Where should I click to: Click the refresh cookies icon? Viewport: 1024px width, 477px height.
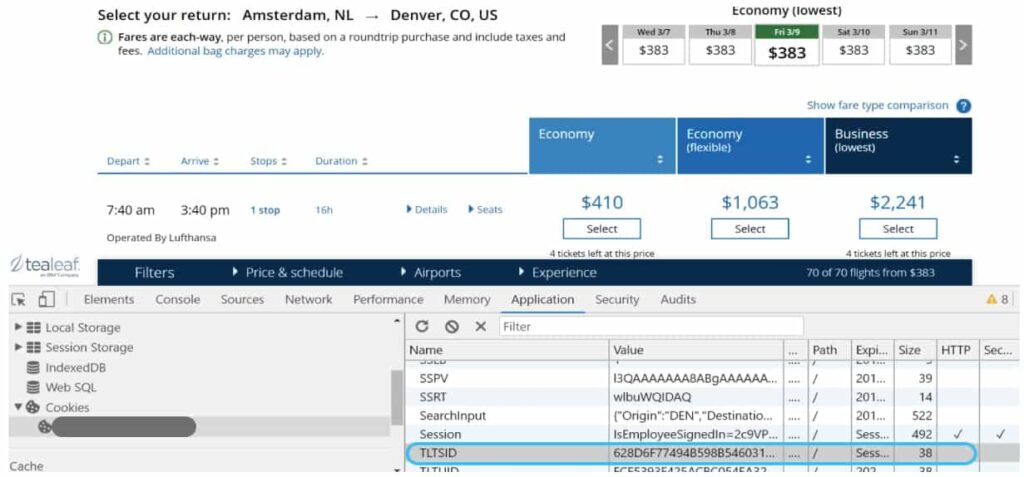[x=422, y=326]
